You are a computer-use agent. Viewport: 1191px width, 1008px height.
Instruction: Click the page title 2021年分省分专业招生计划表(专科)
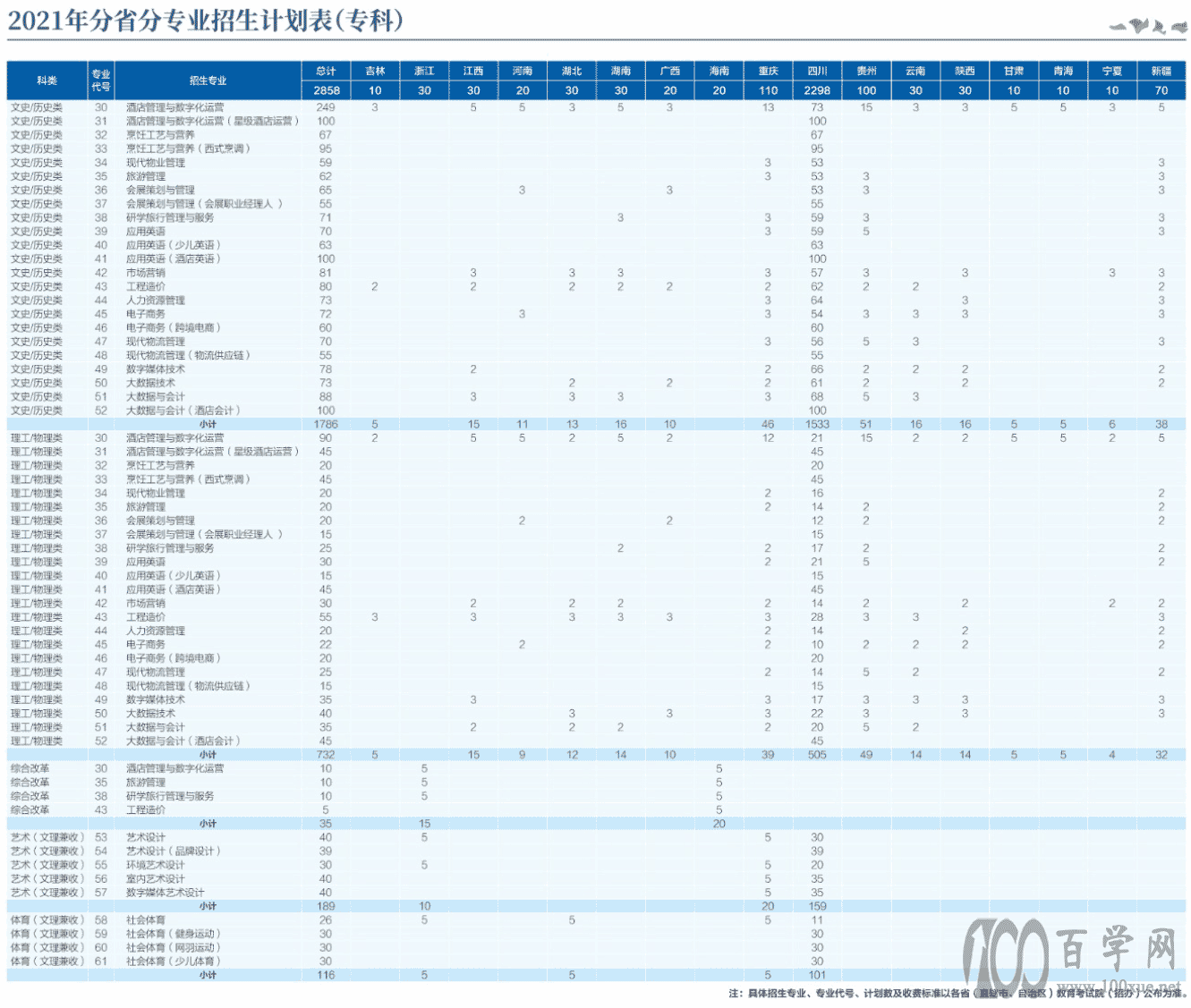[206, 21]
